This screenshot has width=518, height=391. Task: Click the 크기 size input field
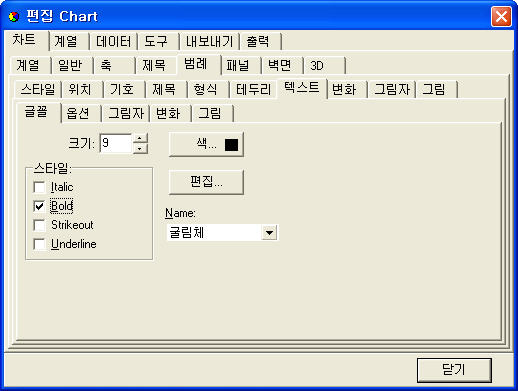(116, 143)
